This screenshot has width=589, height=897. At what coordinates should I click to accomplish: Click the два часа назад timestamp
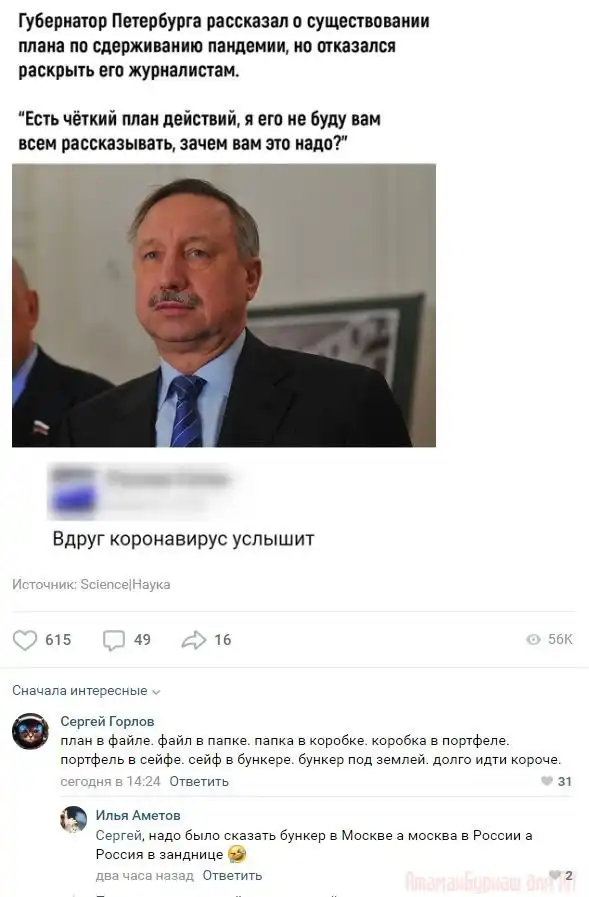tap(145, 875)
